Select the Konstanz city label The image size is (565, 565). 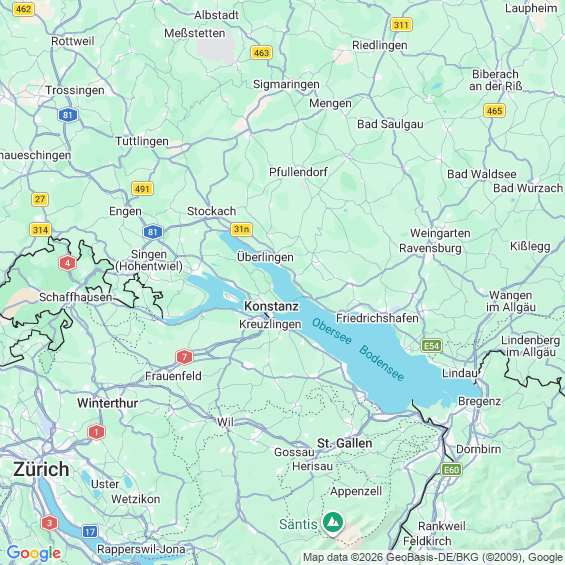tap(272, 306)
